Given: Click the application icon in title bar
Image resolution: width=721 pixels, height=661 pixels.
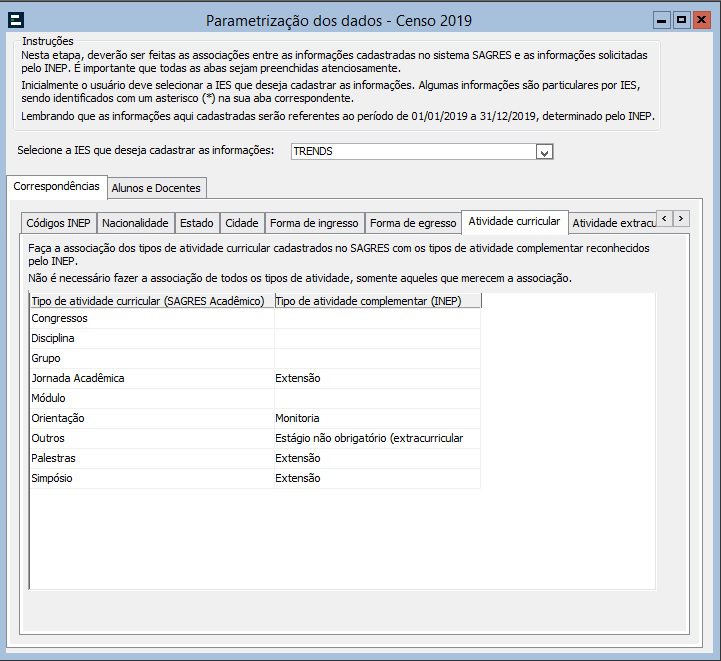Looking at the screenshot, I should 17,20.
